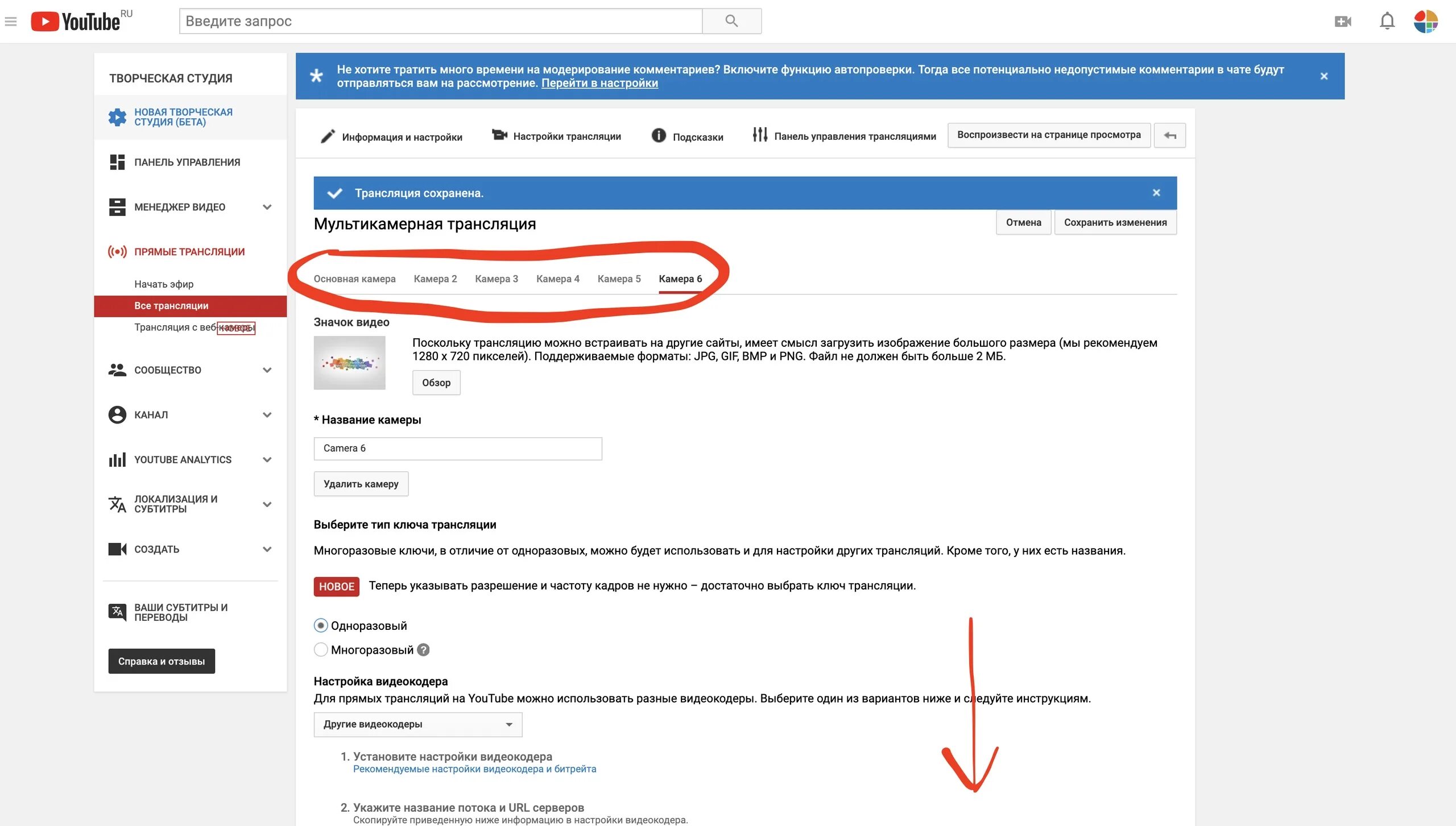Select Одноразовый stream key radio button

click(x=320, y=625)
